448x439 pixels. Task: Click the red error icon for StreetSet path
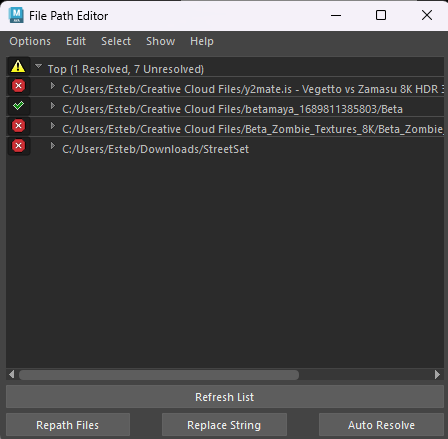coord(18,146)
